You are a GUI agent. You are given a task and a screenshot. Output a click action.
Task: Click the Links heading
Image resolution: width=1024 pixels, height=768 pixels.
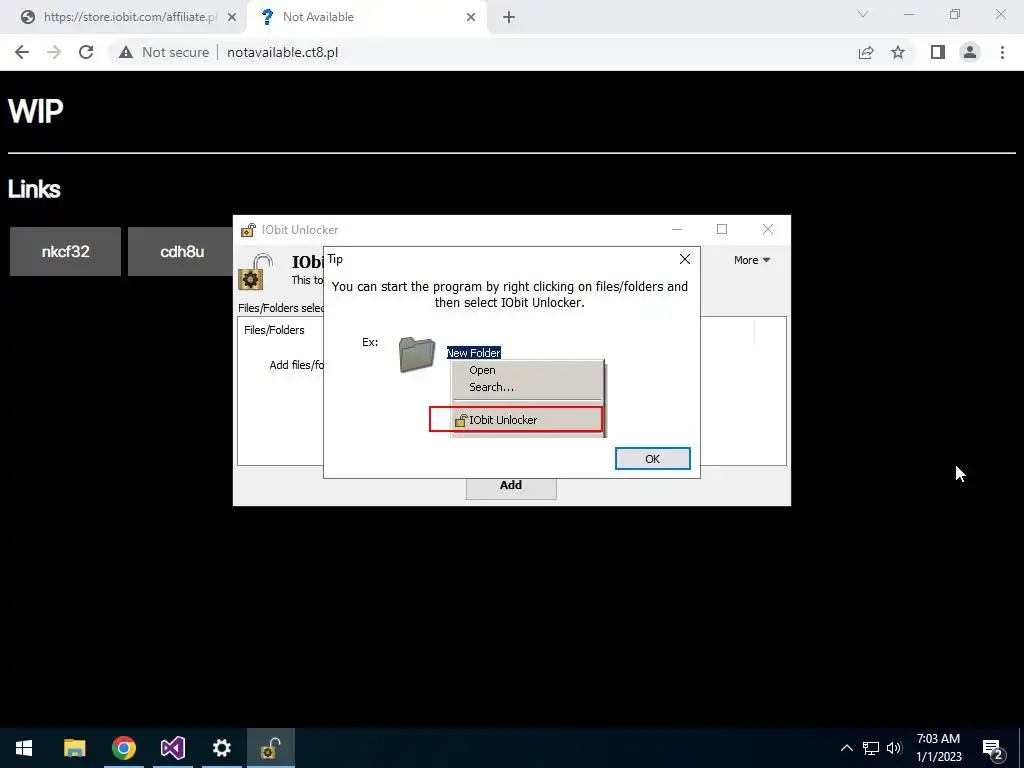click(34, 189)
